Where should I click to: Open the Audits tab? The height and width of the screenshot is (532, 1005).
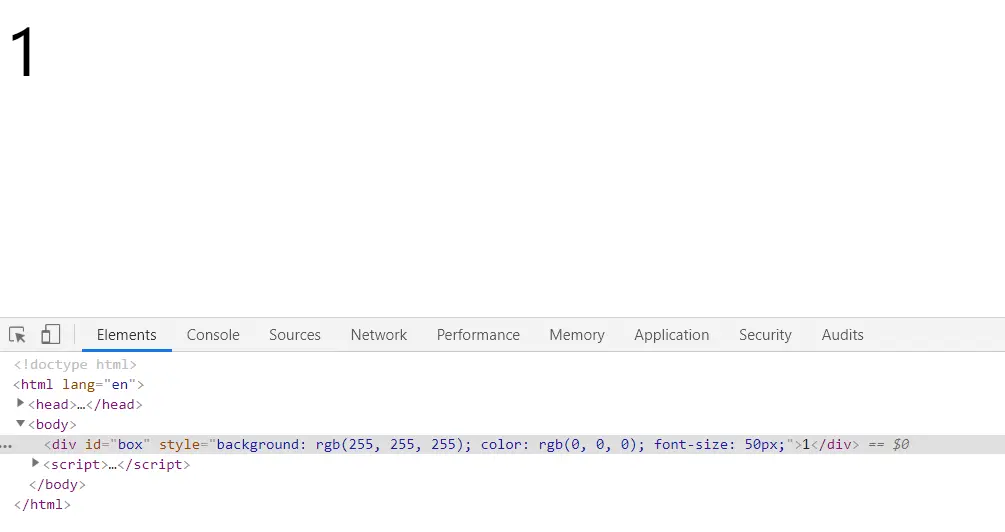tap(842, 335)
